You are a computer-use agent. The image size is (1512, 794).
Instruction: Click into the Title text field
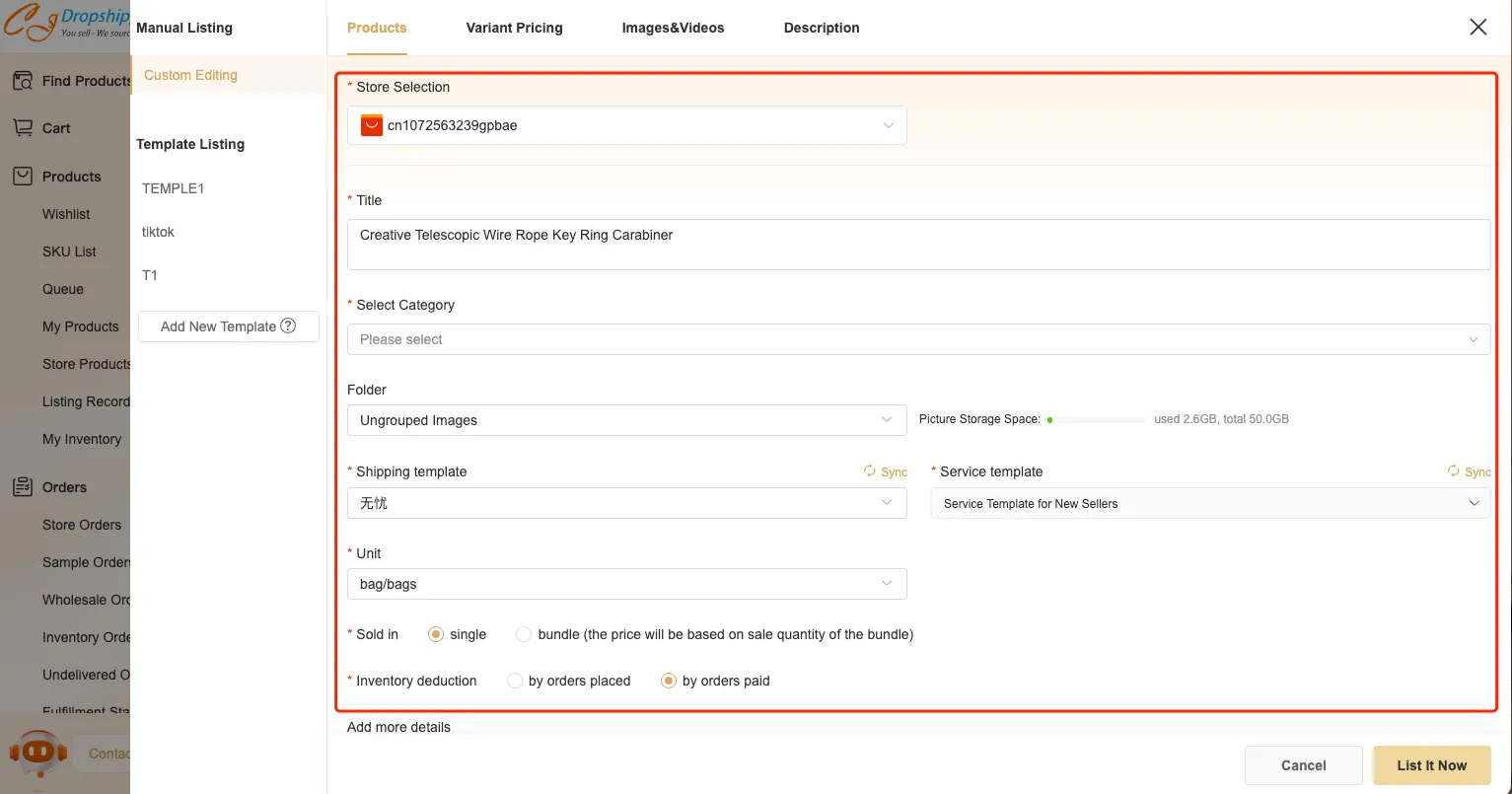point(918,245)
